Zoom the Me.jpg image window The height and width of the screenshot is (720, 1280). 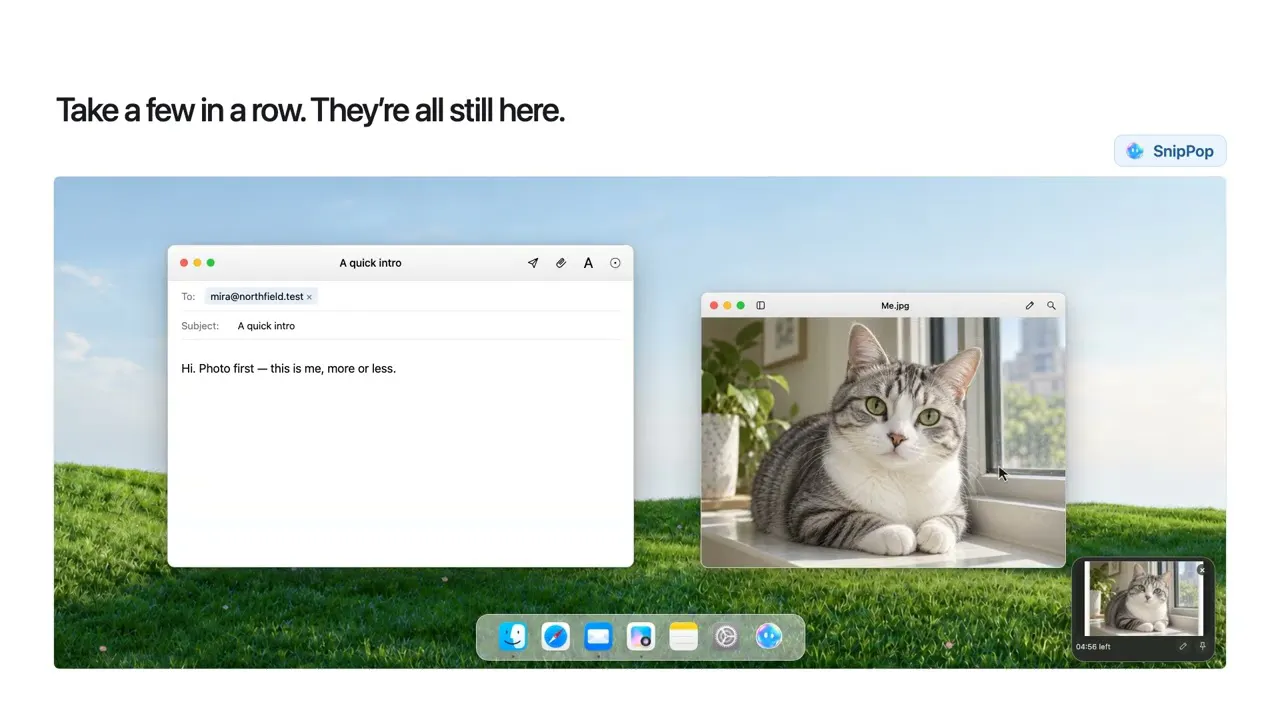pos(740,306)
